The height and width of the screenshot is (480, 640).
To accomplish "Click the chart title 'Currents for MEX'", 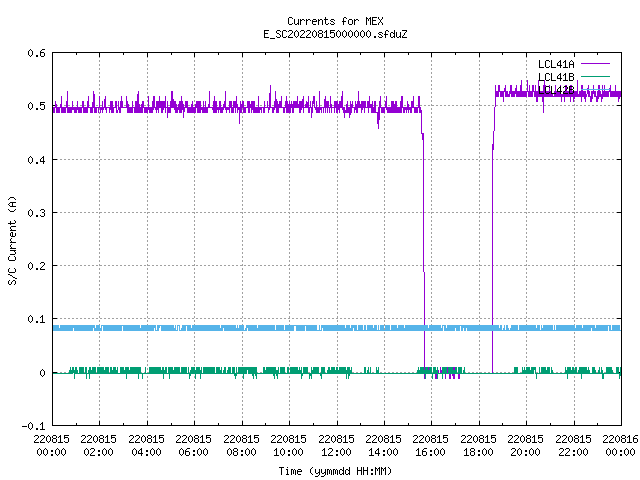I will click(335, 21).
